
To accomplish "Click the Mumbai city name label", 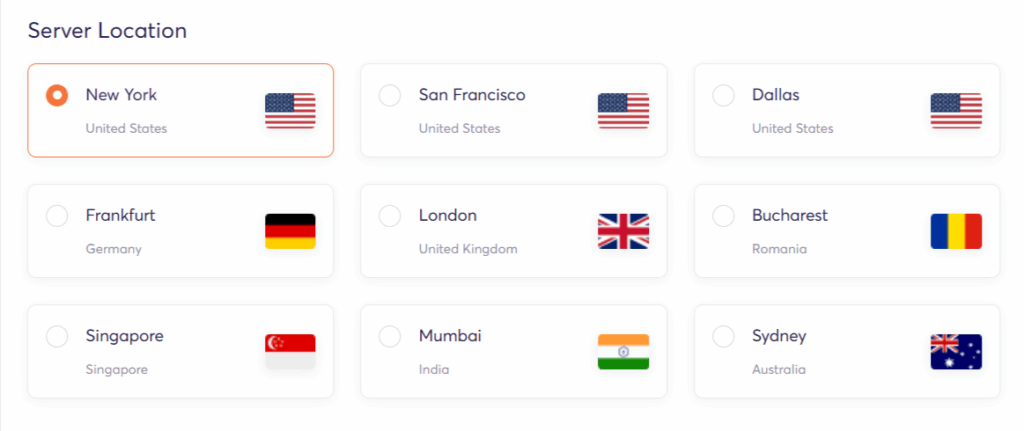I will coord(450,336).
